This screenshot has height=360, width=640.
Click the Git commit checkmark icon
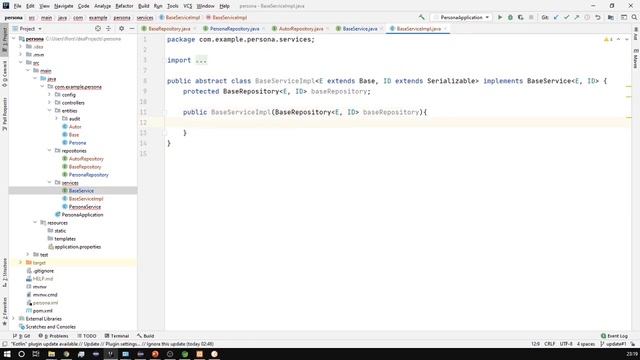tap(567, 18)
